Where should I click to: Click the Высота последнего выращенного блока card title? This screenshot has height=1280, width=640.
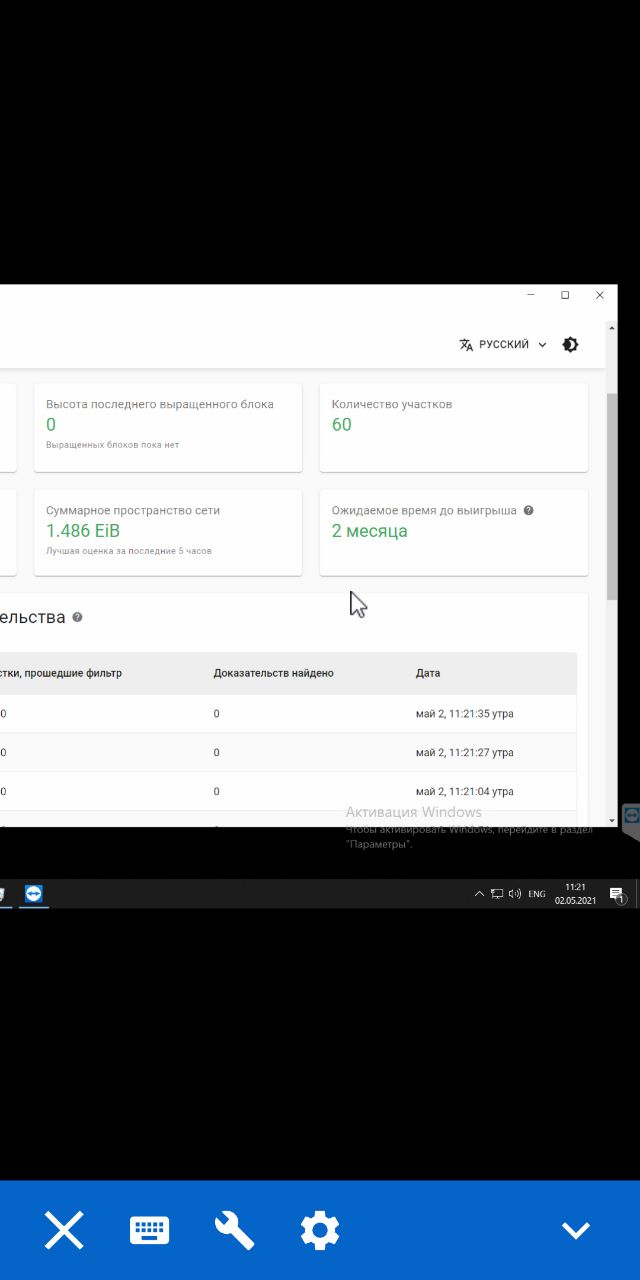click(160, 404)
